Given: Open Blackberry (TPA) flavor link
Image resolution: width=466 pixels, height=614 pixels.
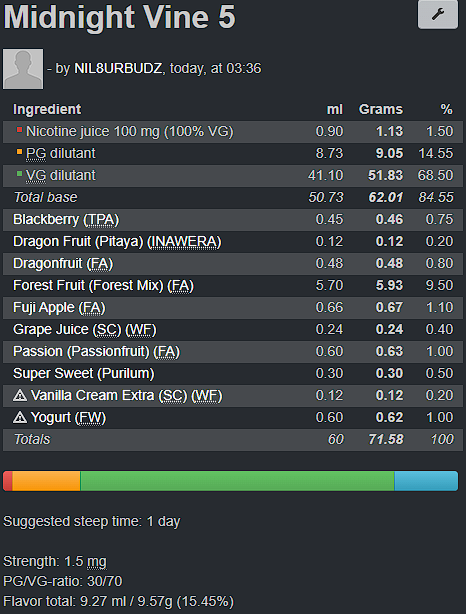Looking at the screenshot, I should (66, 220).
